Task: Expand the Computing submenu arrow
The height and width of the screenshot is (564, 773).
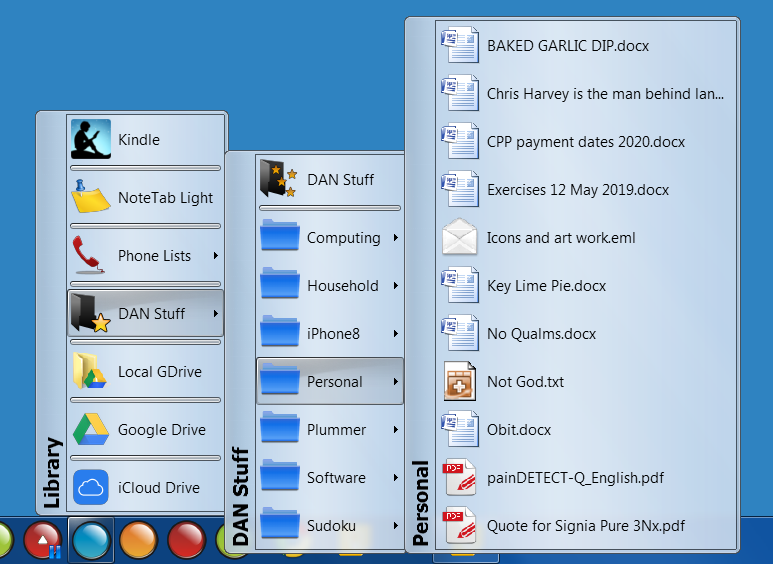Action: 396,238
